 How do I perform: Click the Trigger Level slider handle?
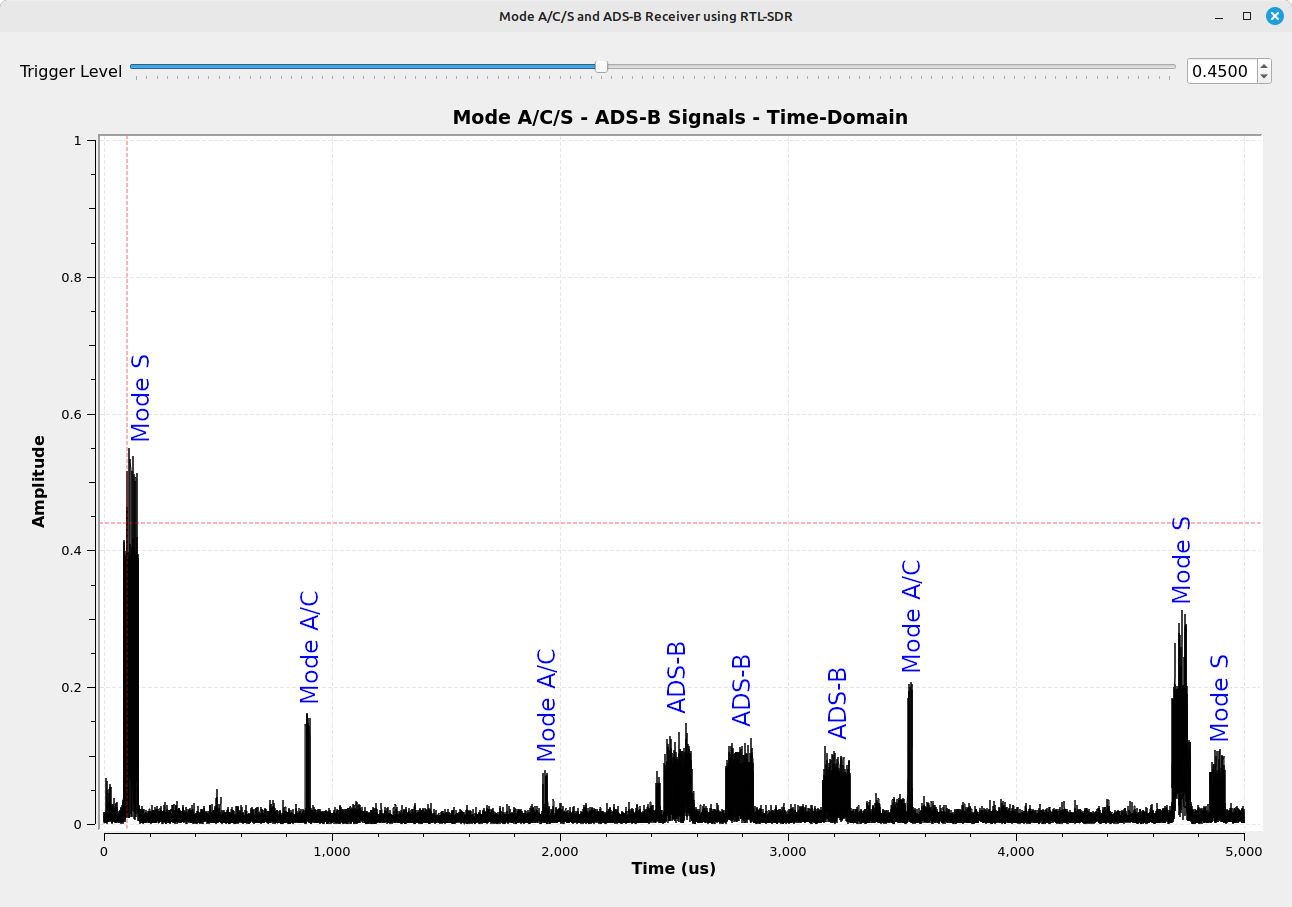tap(601, 67)
